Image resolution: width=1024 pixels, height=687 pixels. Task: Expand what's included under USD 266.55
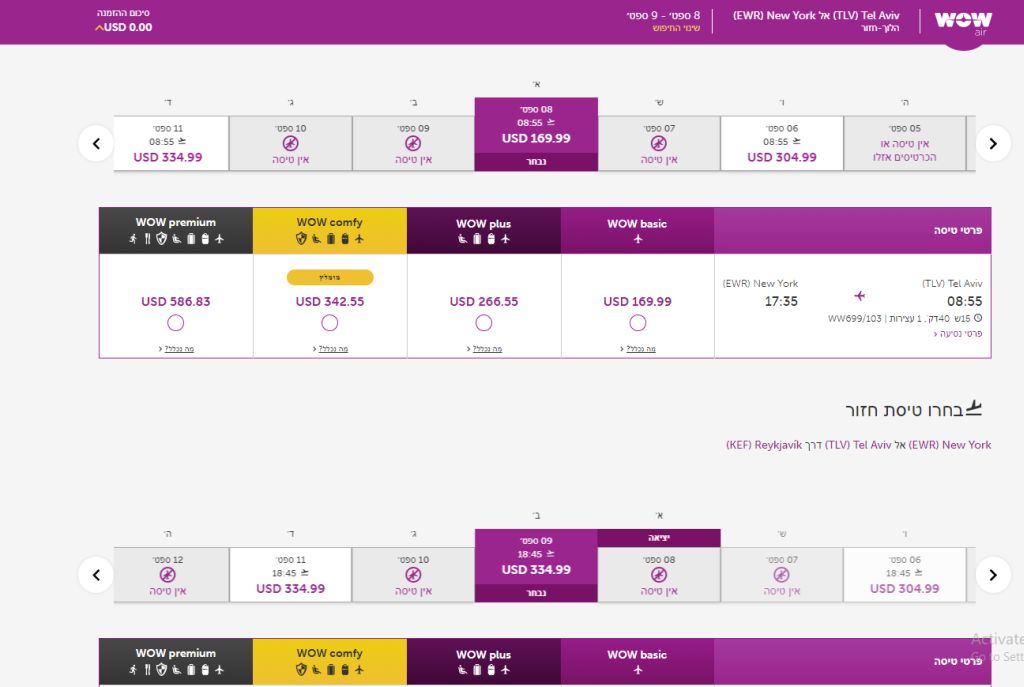coord(485,349)
